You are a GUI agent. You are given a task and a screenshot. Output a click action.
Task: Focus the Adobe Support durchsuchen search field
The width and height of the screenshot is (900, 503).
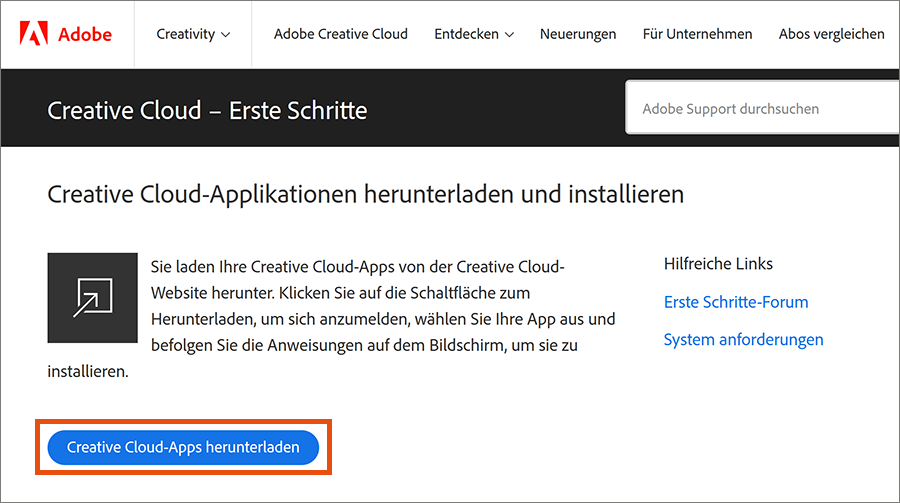760,108
